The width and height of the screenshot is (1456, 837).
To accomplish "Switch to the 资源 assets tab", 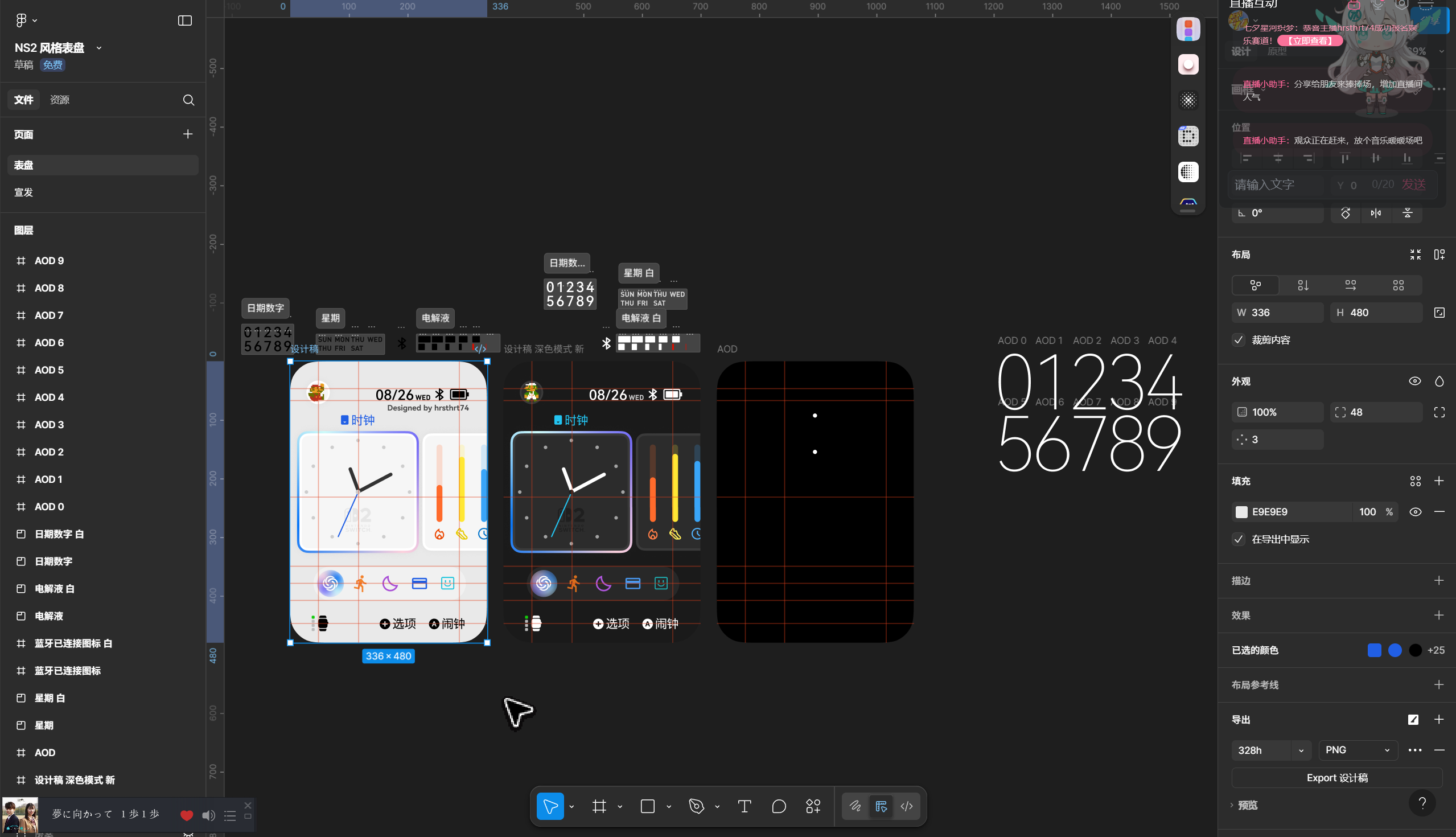I will pos(59,100).
